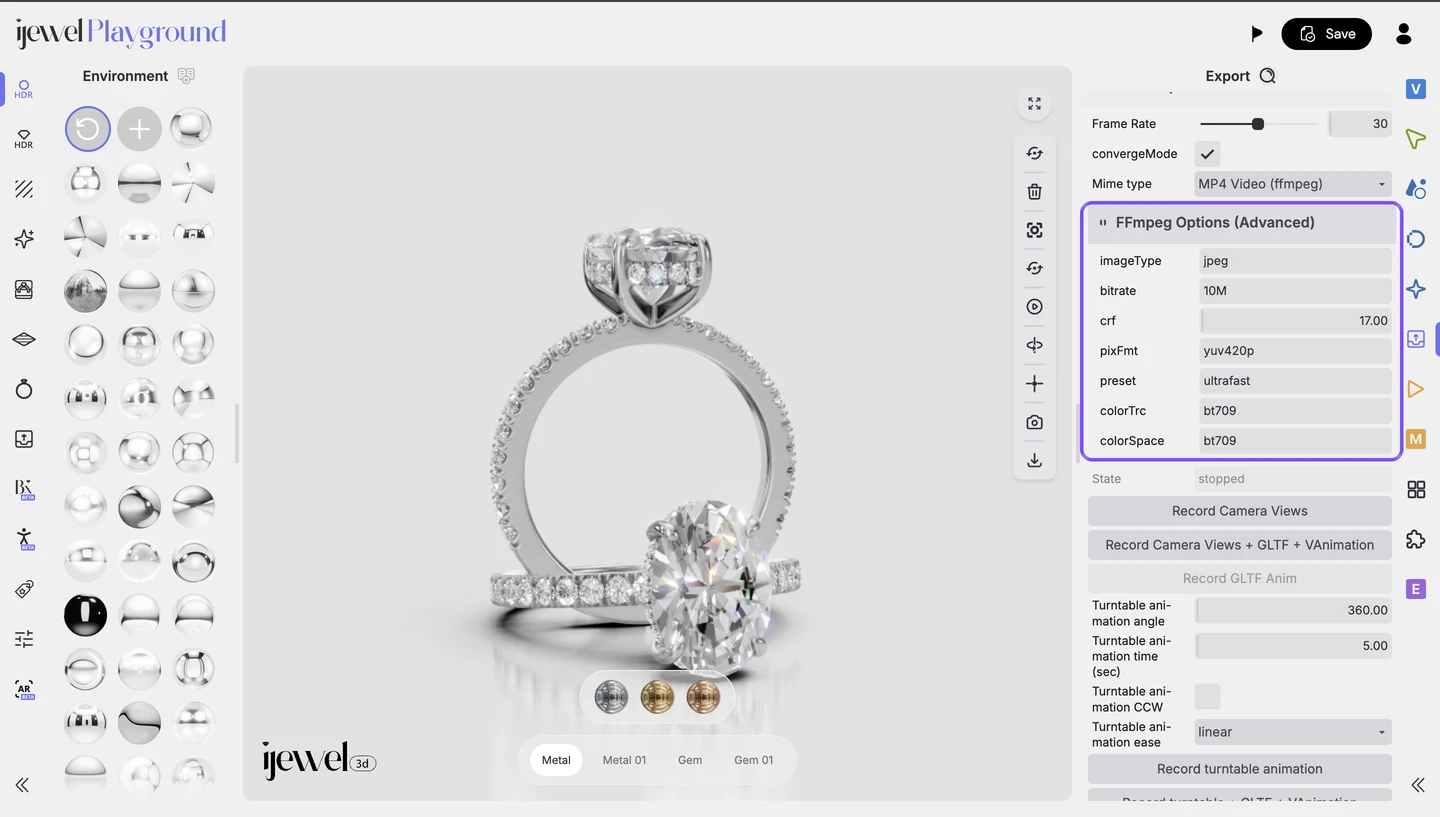This screenshot has width=1440, height=817.
Task: Click the user account profile icon
Action: [1404, 34]
